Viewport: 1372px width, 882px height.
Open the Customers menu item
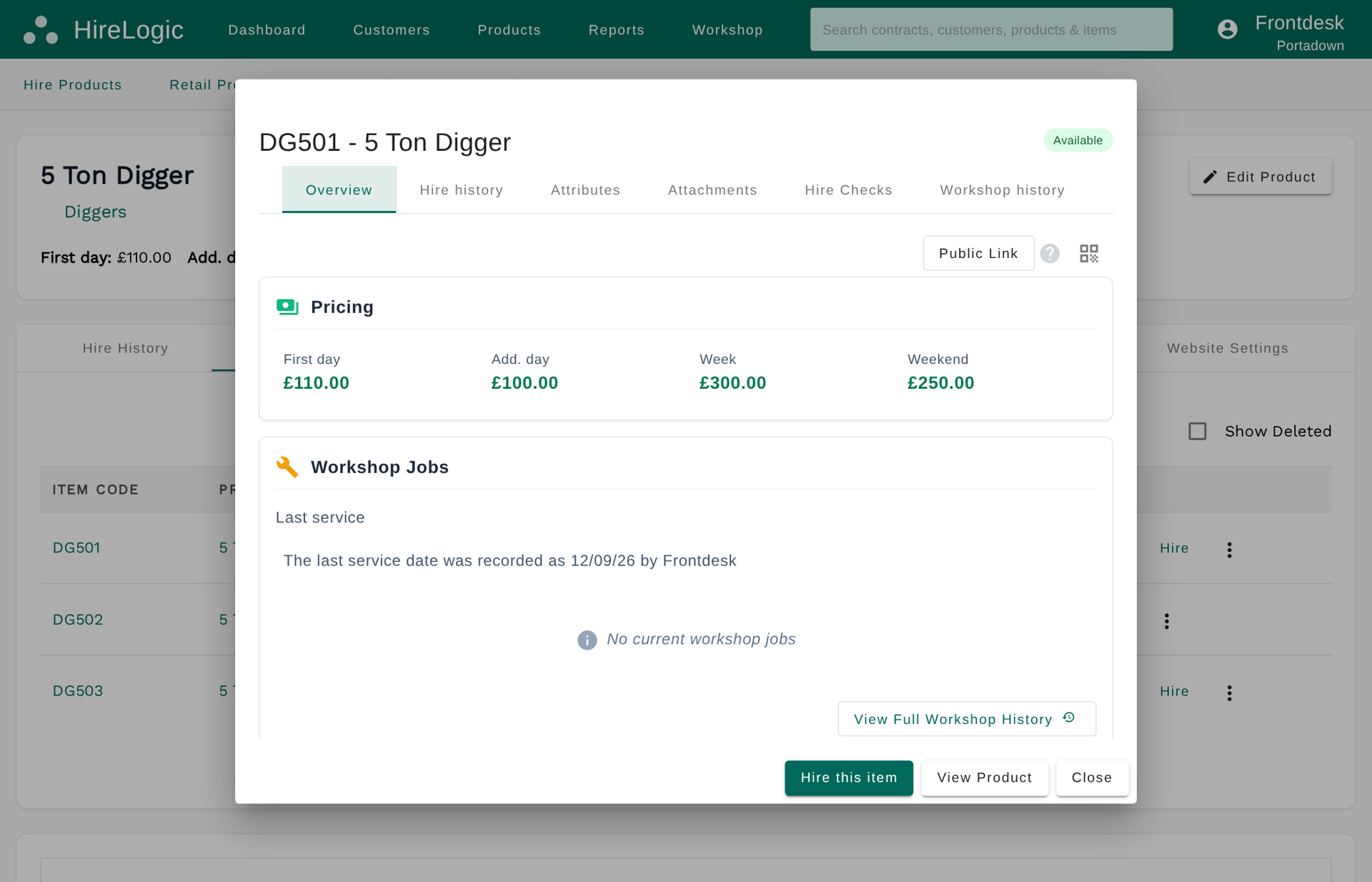[392, 30]
